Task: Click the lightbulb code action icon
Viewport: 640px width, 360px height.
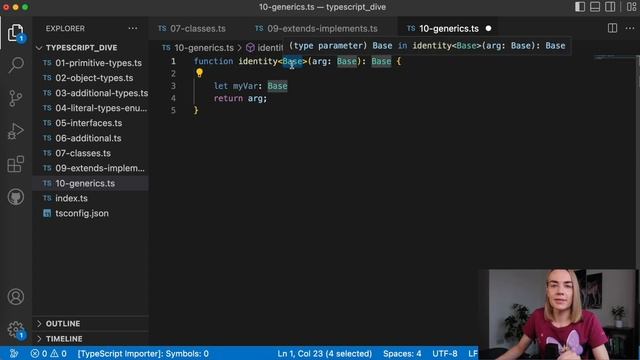Action: 199,73
